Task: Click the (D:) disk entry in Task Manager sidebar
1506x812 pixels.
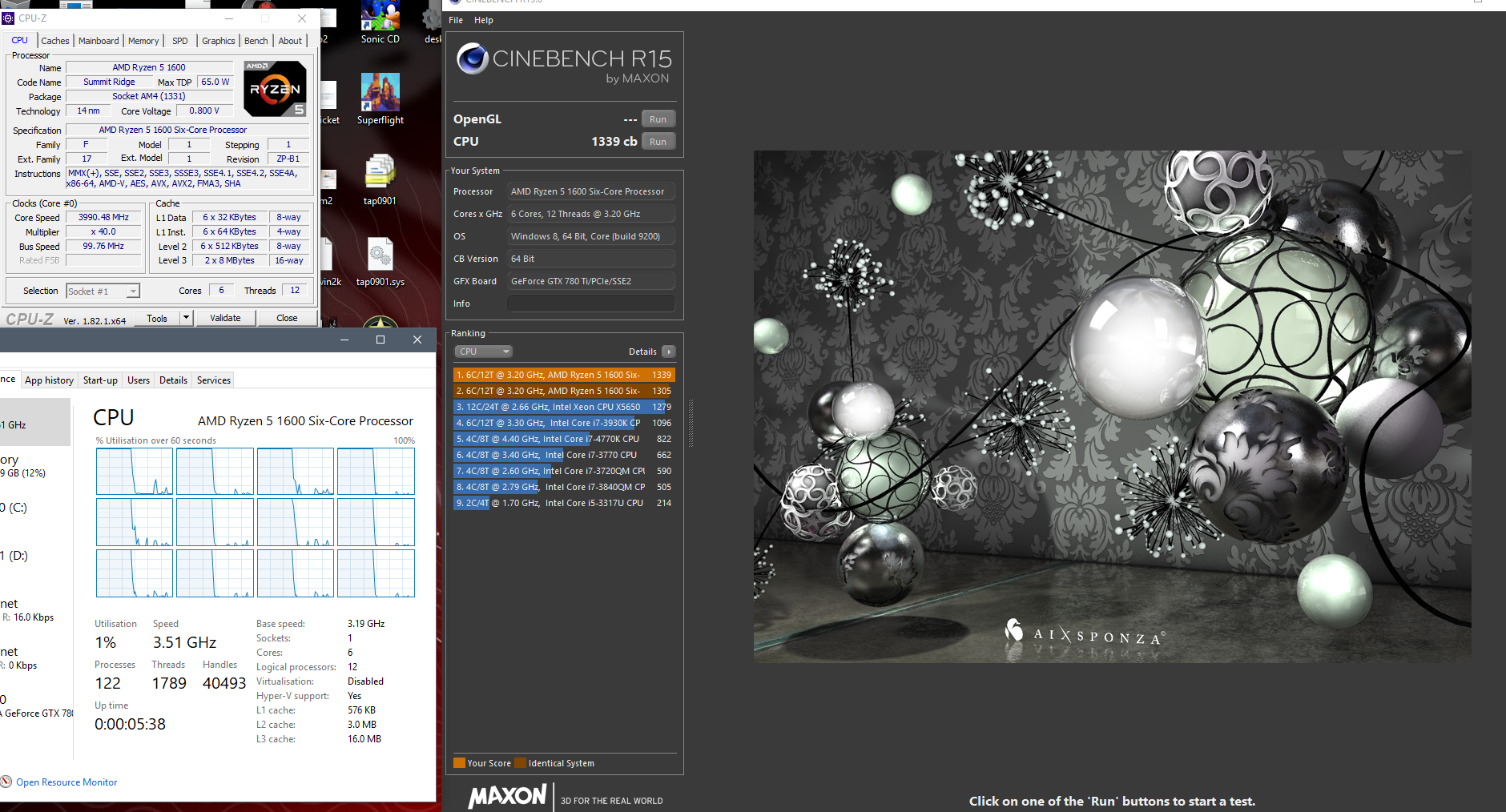Action: 35,556
